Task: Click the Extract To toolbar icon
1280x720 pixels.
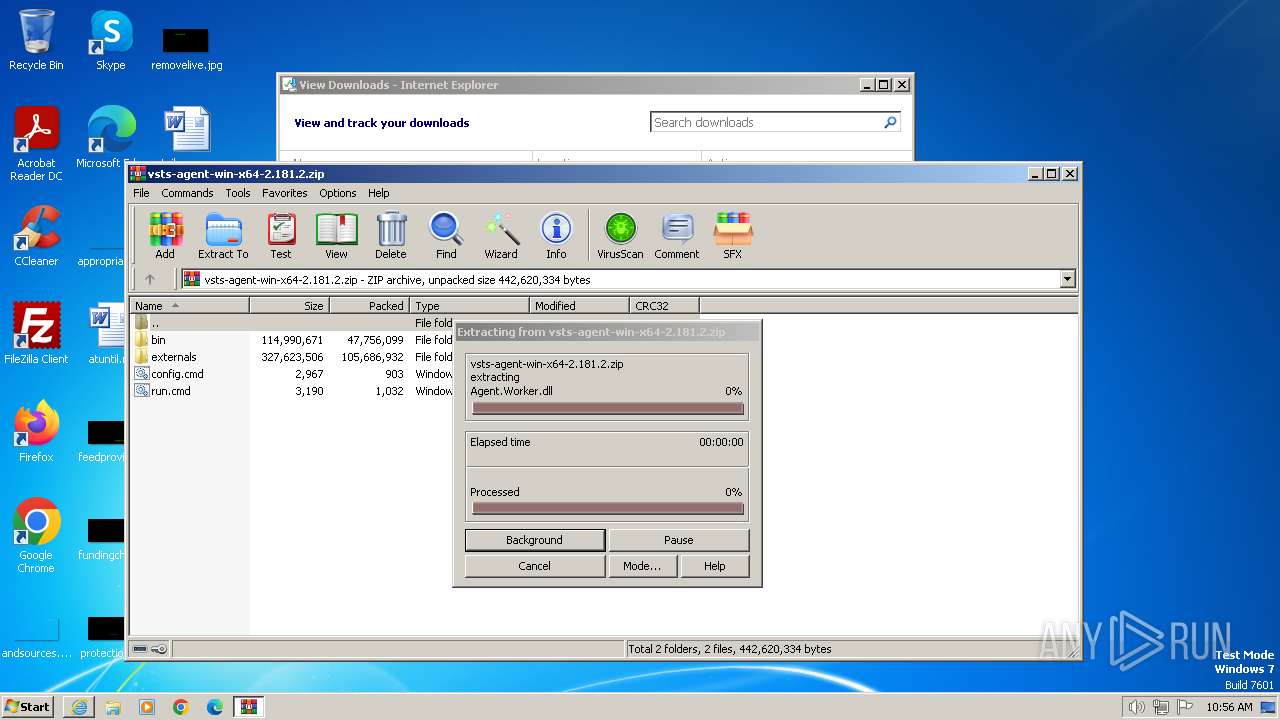Action: (223, 236)
